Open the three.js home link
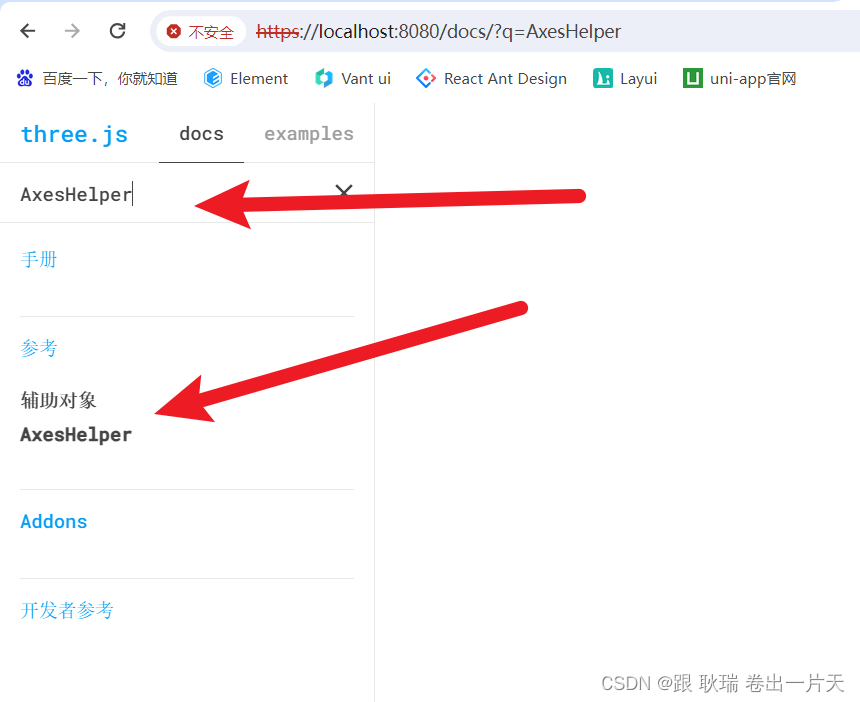This screenshot has width=860, height=702. pos(74,133)
